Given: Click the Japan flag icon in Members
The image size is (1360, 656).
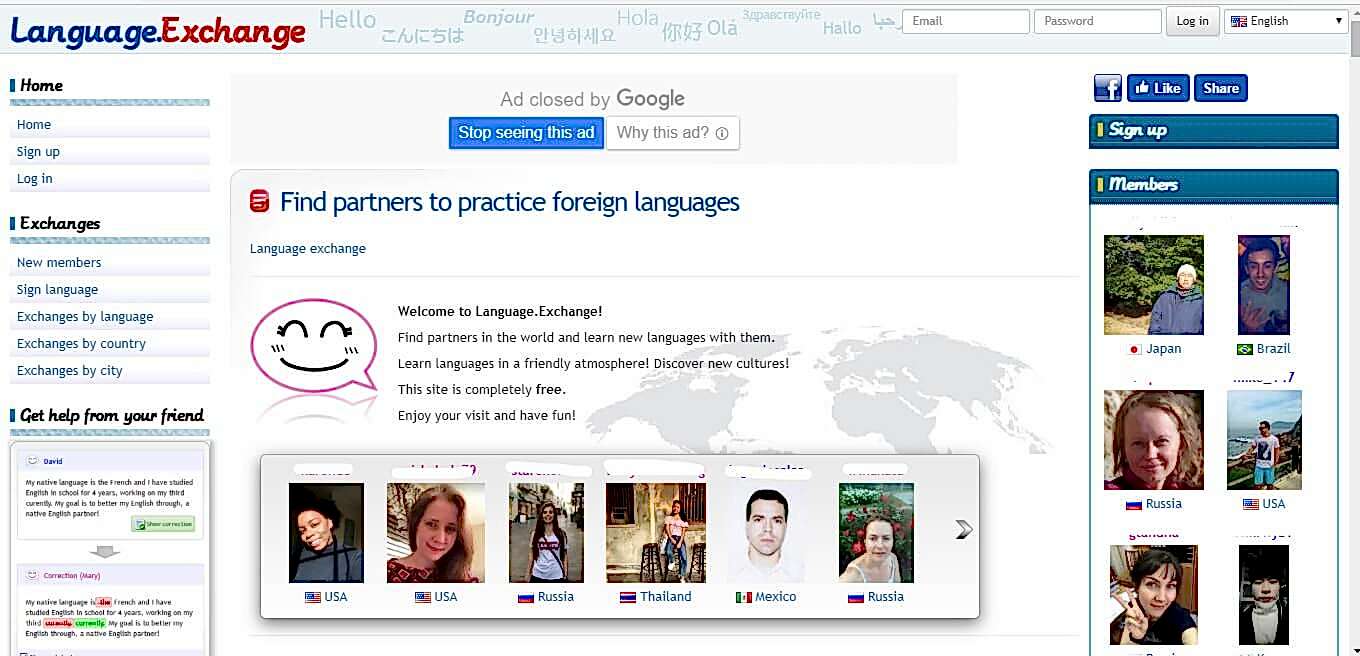Looking at the screenshot, I should 1135,350.
